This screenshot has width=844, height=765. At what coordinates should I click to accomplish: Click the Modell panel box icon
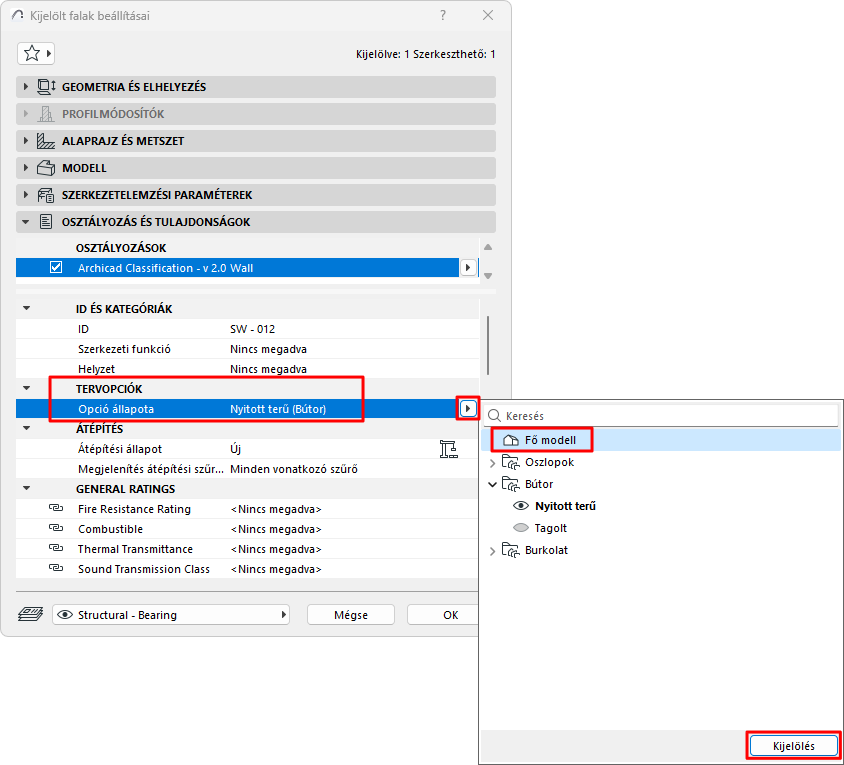point(46,168)
